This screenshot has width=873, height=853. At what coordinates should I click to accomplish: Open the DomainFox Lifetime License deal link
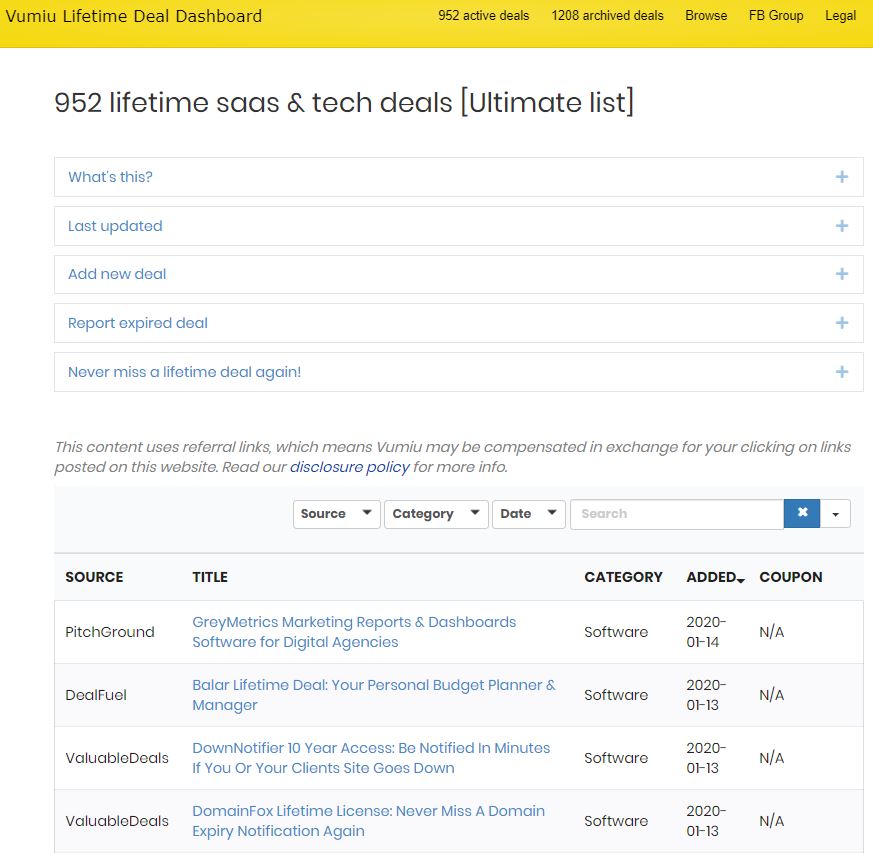point(368,821)
